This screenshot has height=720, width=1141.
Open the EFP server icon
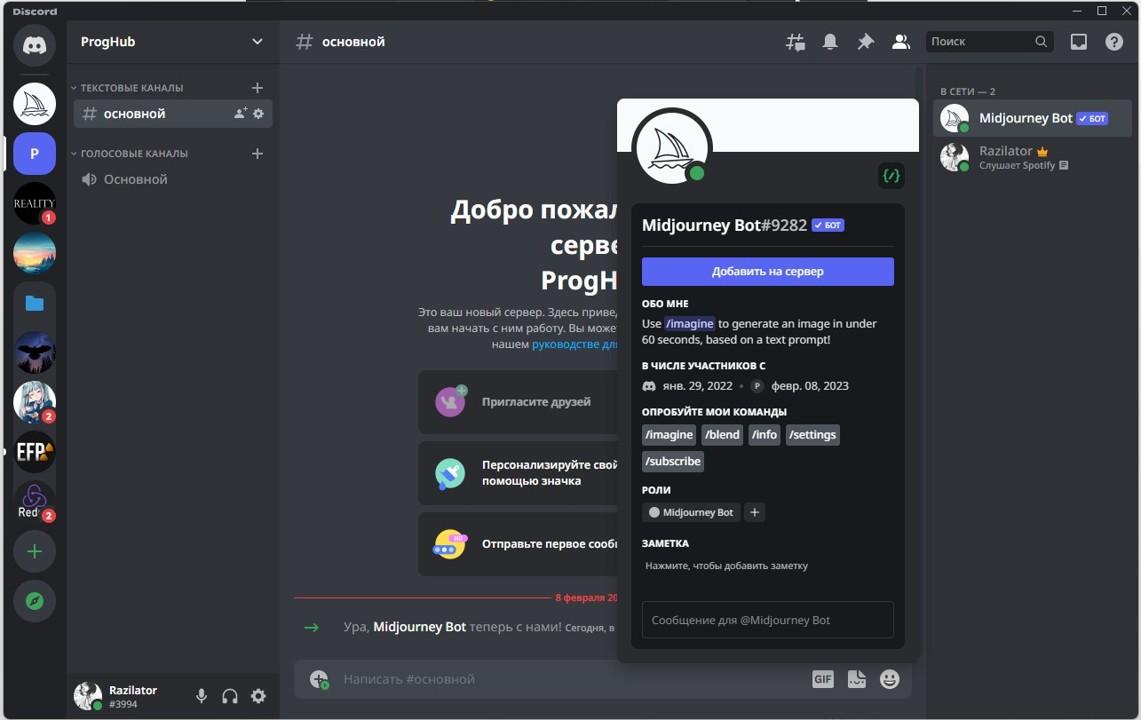tap(34, 451)
